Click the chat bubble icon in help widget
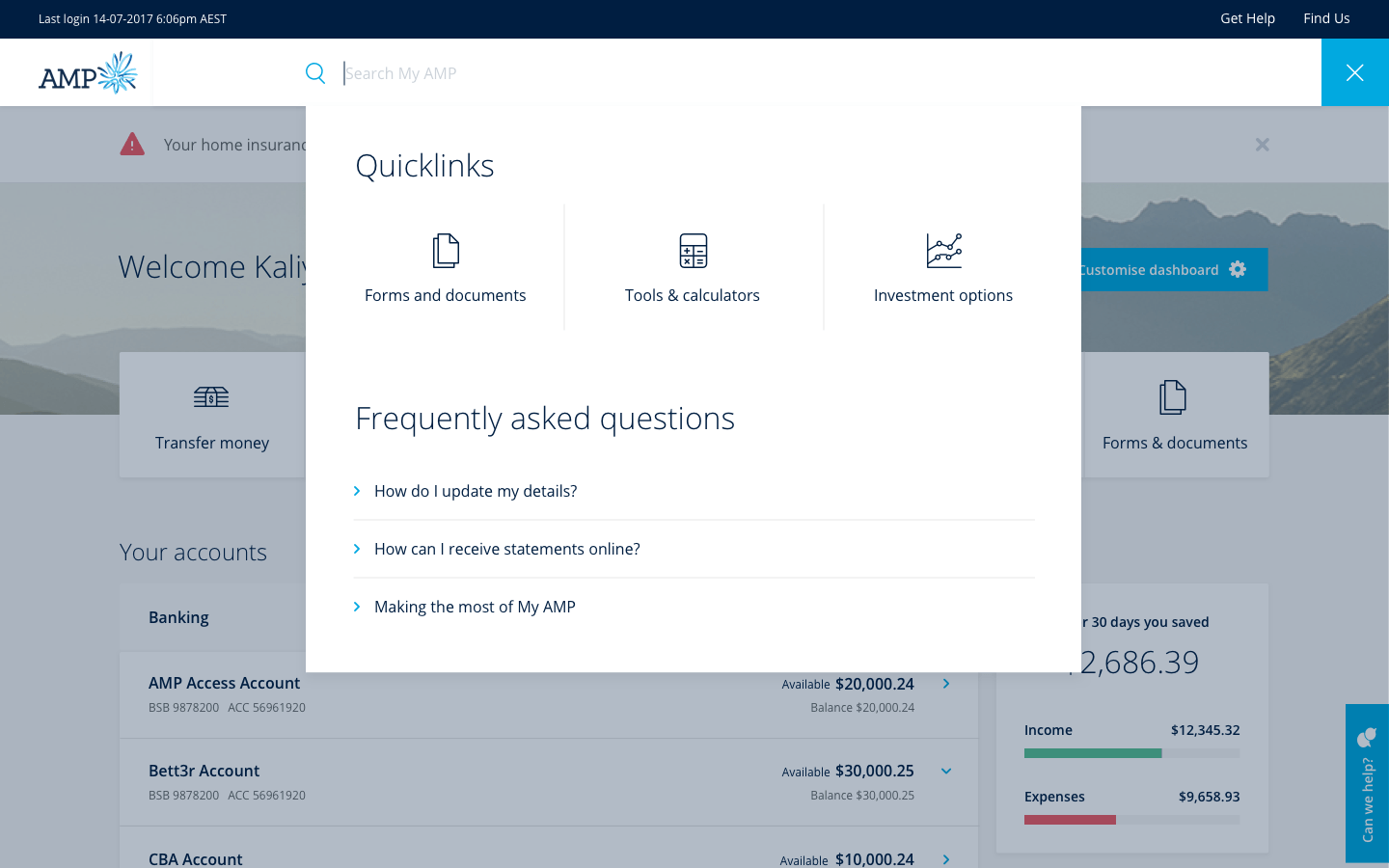Viewport: 1389px width, 868px height. [1367, 738]
